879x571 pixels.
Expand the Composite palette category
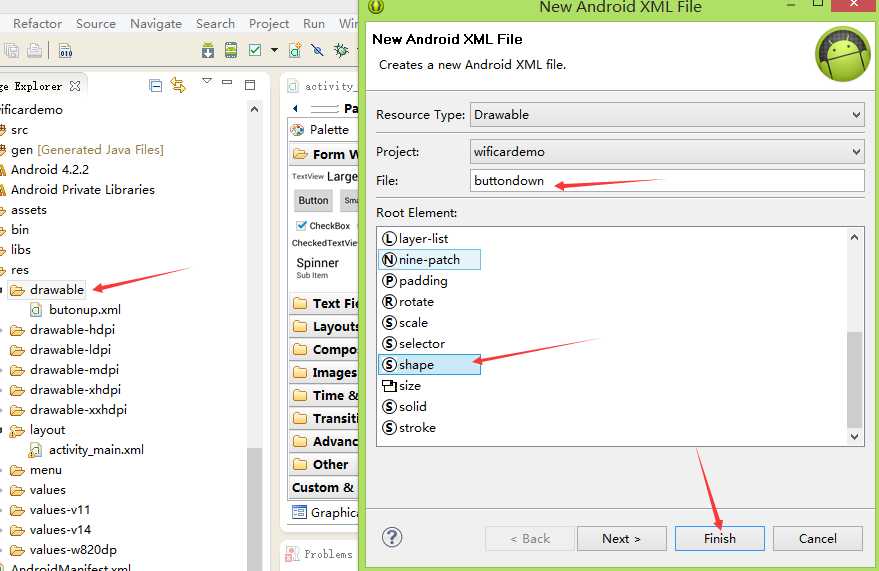[325, 350]
